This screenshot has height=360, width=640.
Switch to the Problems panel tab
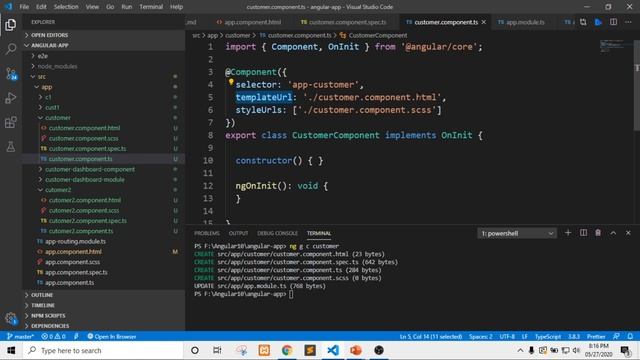coord(207,233)
